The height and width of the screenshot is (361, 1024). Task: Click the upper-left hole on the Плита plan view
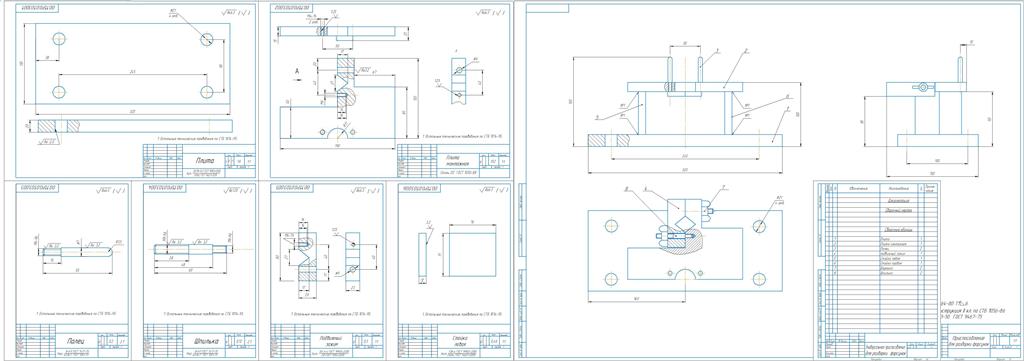point(59,38)
